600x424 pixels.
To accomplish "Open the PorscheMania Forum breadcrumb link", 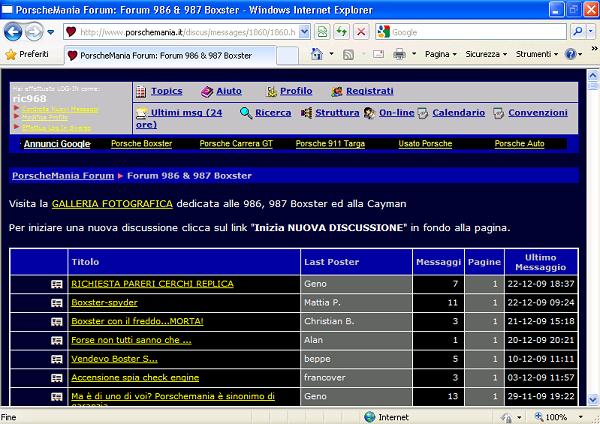I will pyautogui.click(x=63, y=176).
